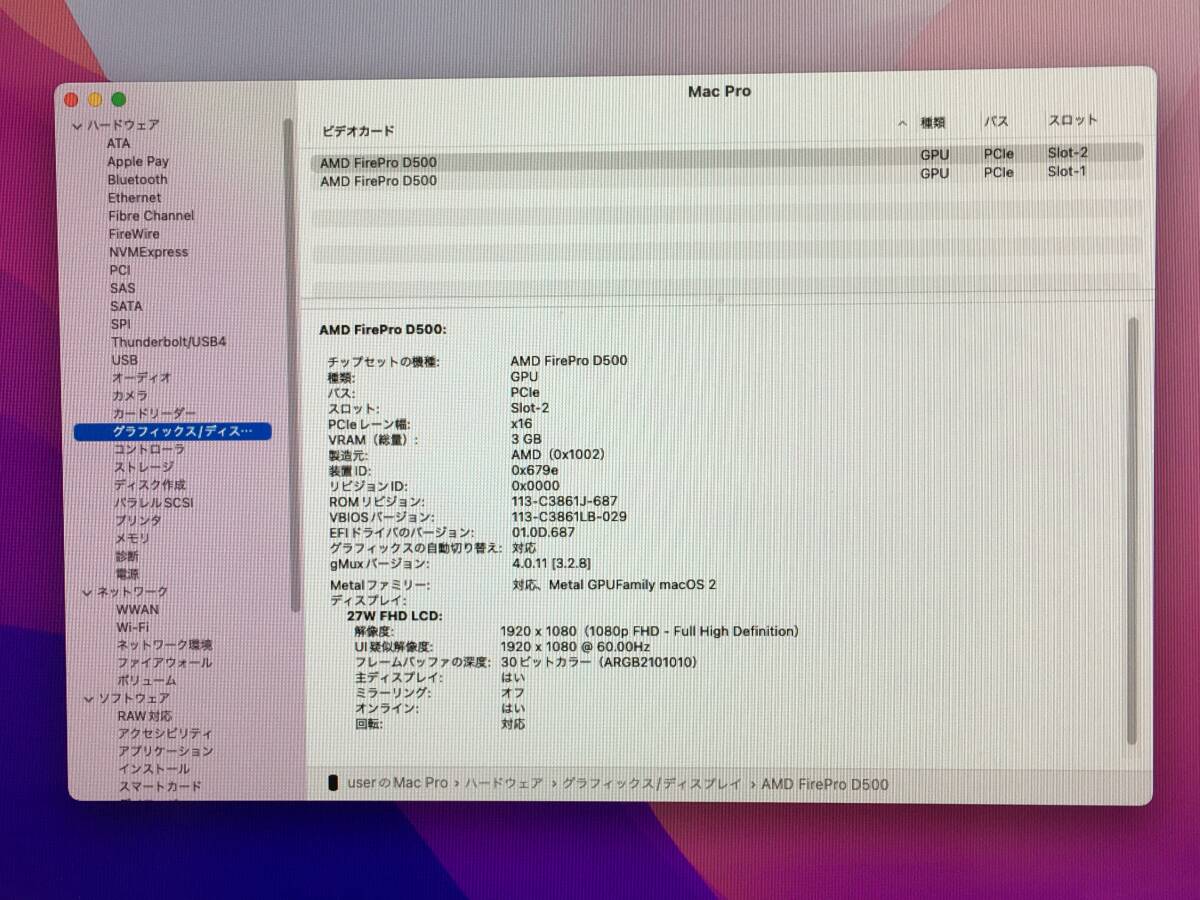Screen dimensions: 1200x900
Task: Select Apple Pay in sidebar
Action: [x=138, y=161]
